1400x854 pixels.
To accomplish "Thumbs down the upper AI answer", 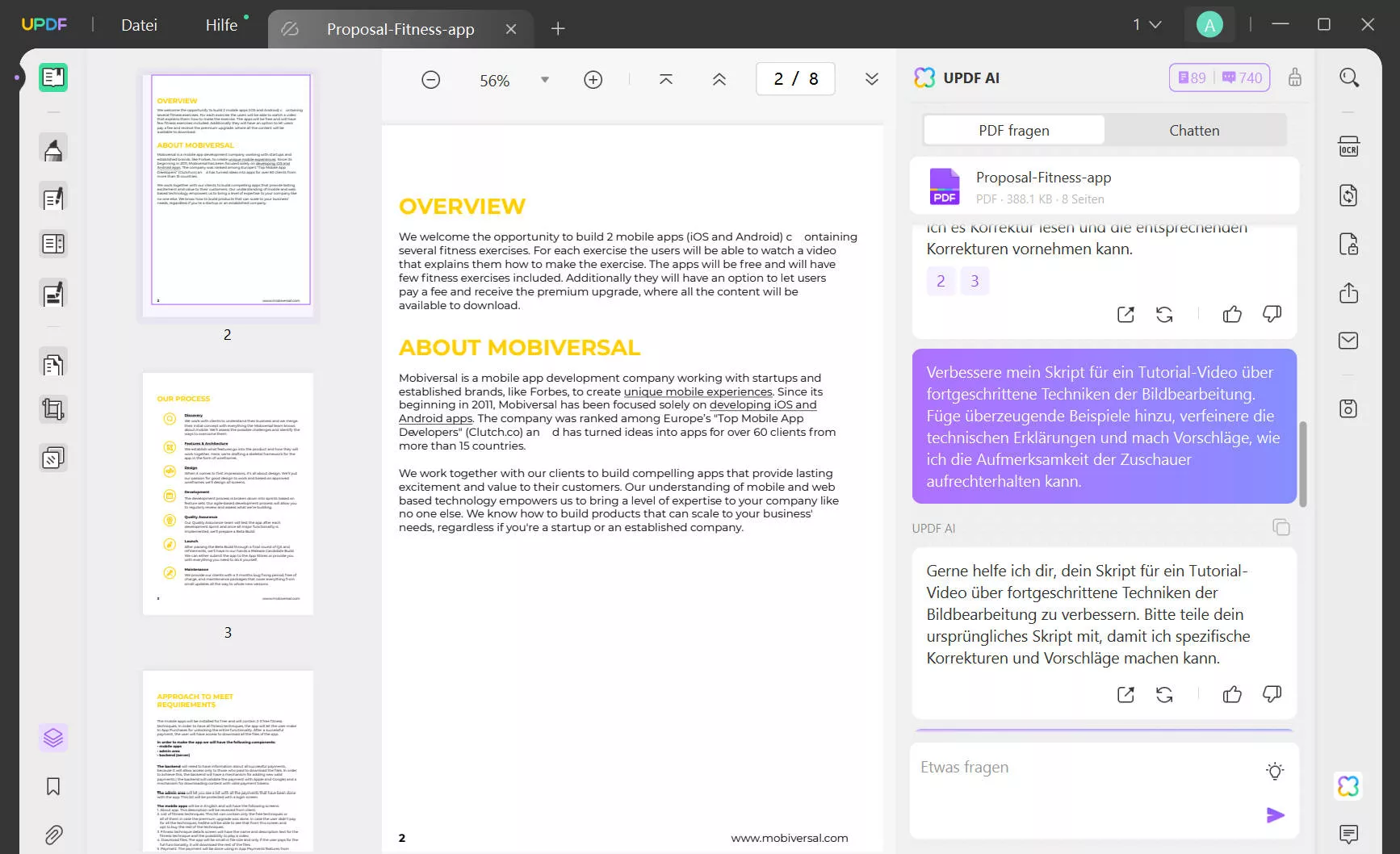I will tap(1272, 314).
